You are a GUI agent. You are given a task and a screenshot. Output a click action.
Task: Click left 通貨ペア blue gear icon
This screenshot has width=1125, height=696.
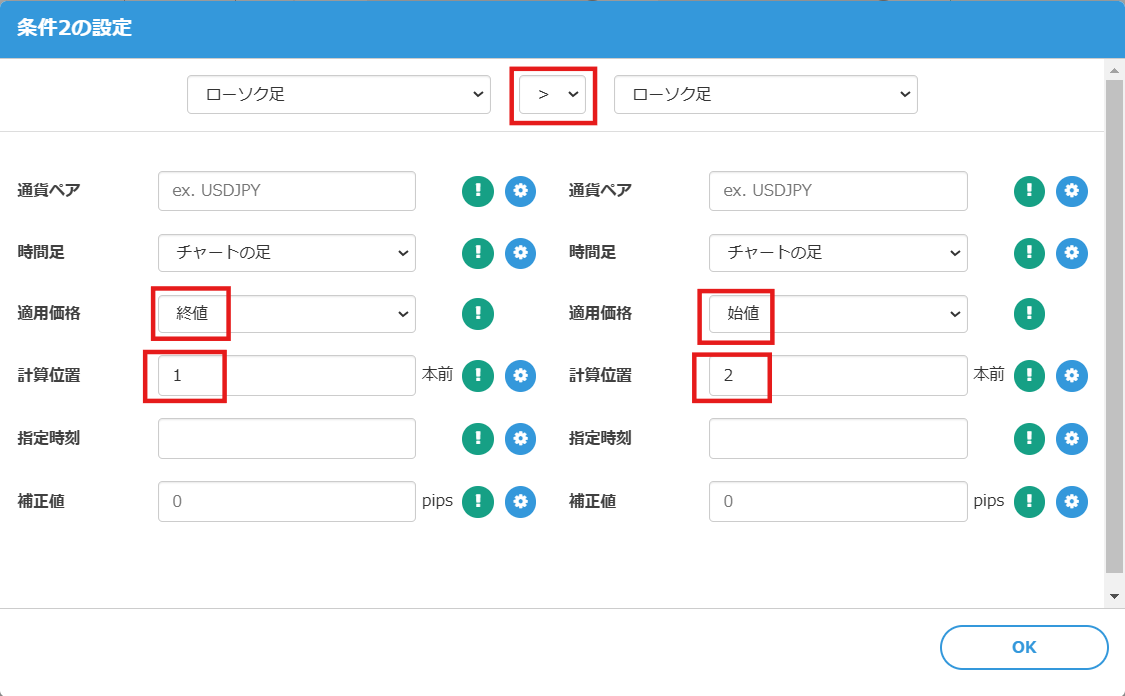tap(520, 191)
